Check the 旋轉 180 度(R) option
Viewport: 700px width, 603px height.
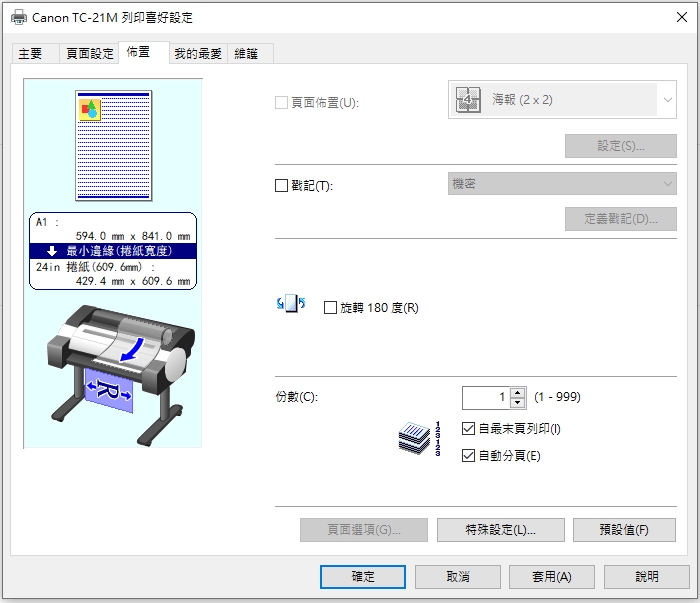(330, 308)
